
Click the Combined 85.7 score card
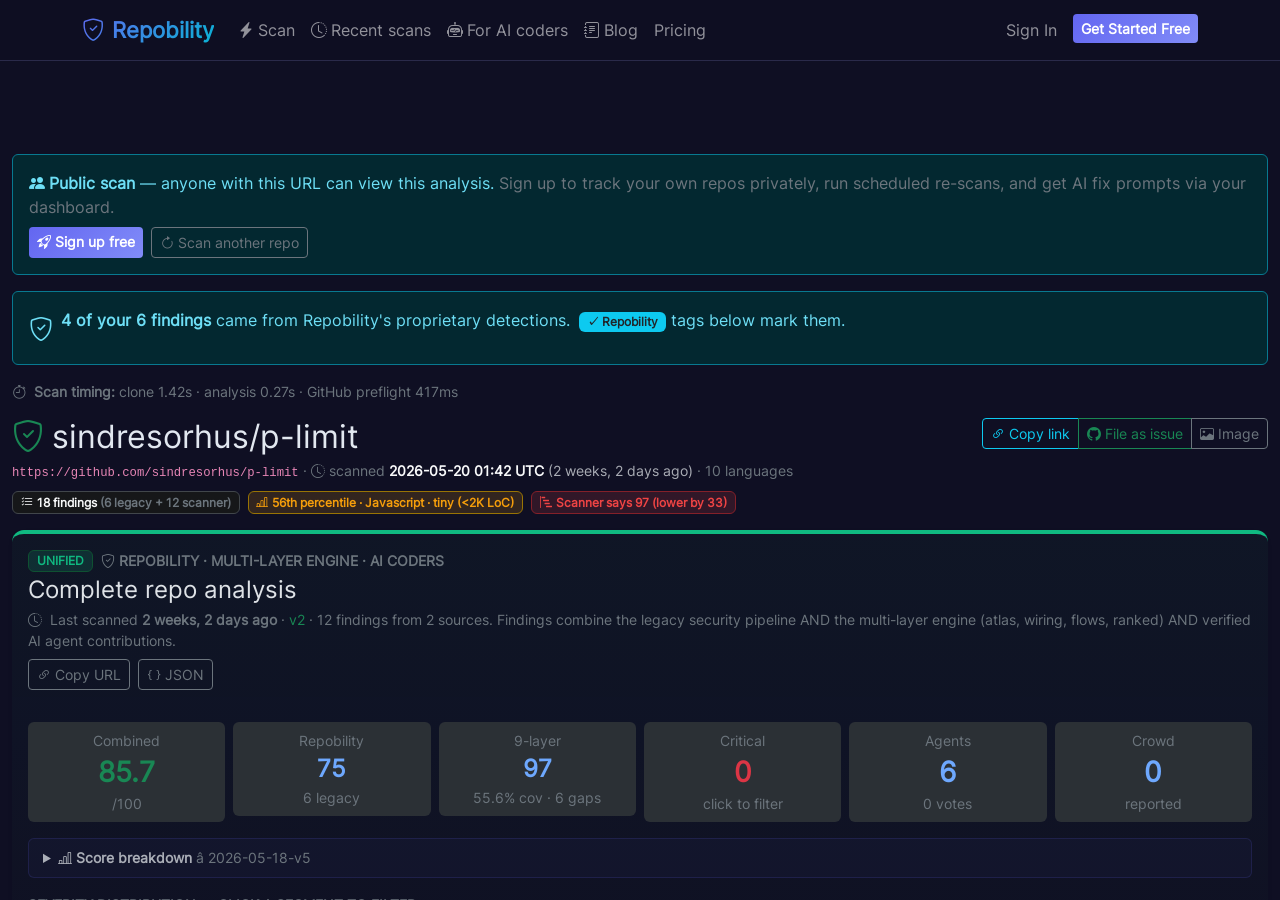tap(126, 772)
